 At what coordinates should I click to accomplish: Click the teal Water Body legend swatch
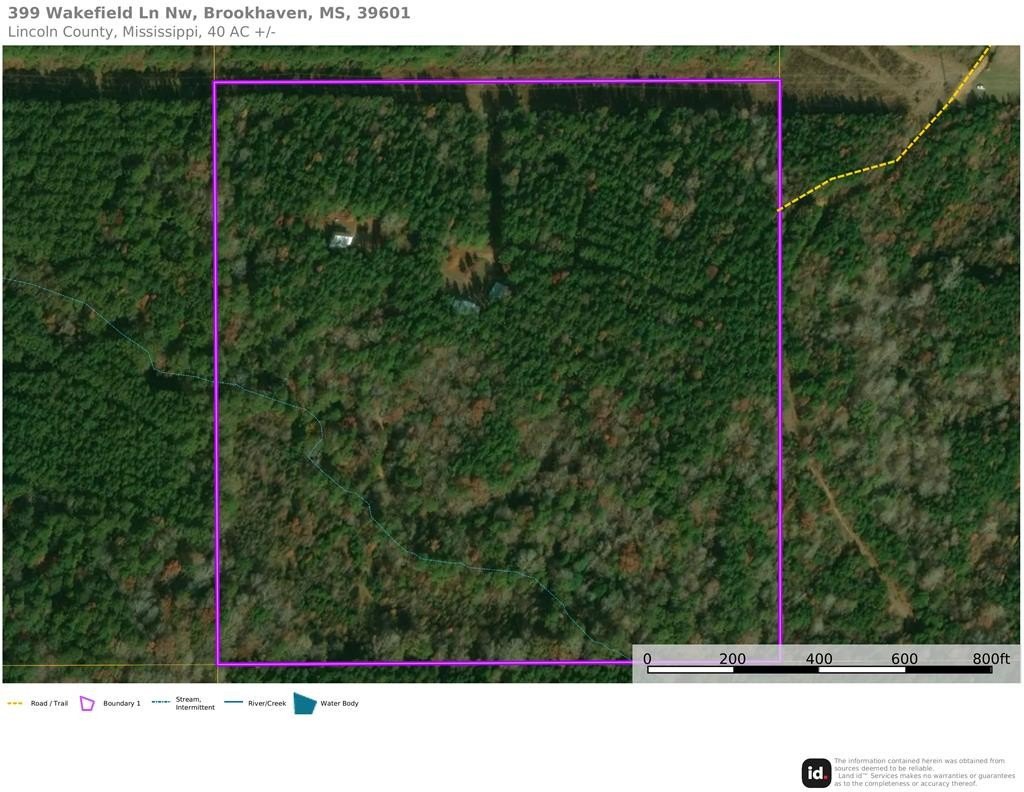(x=304, y=703)
